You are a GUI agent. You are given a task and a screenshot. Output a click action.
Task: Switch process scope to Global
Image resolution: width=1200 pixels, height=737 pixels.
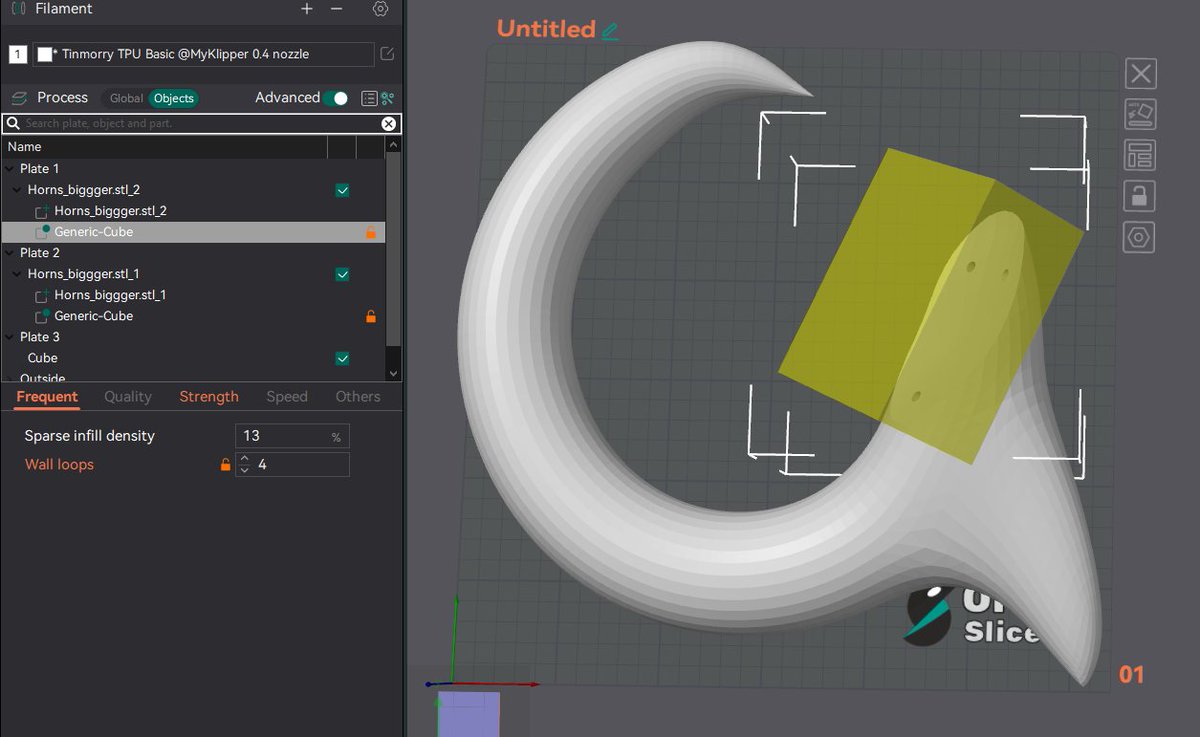click(x=126, y=98)
